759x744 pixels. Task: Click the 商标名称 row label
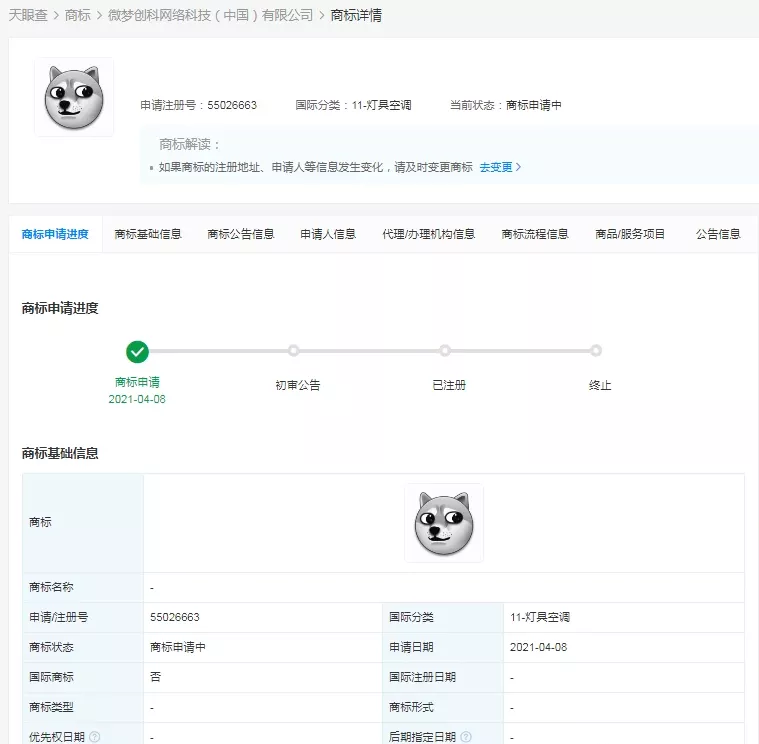(x=51, y=587)
